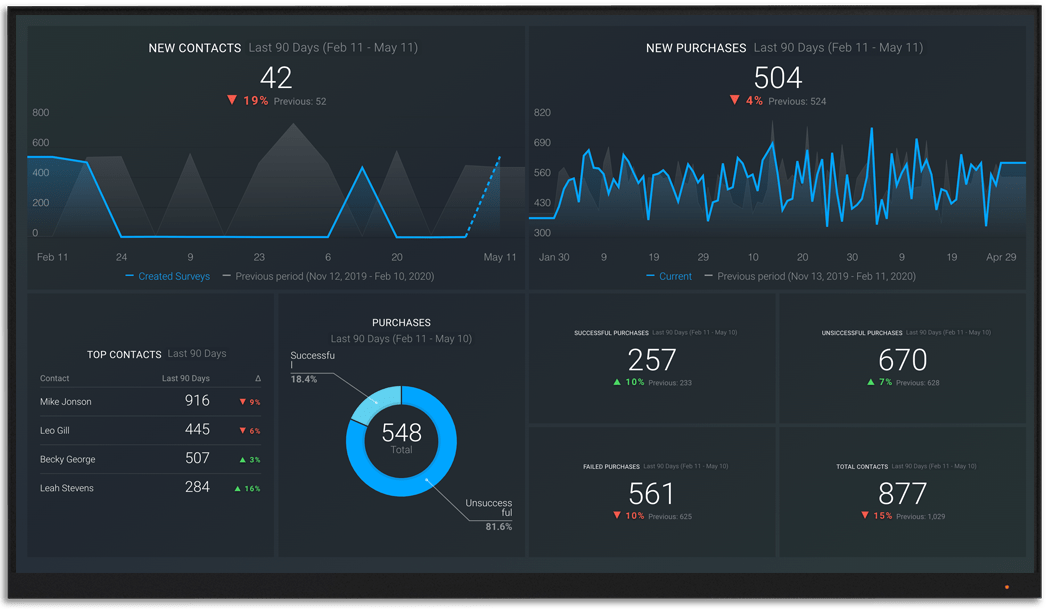Click red down arrow in Total Contacts card
1052x609 pixels.
pyautogui.click(x=865, y=516)
